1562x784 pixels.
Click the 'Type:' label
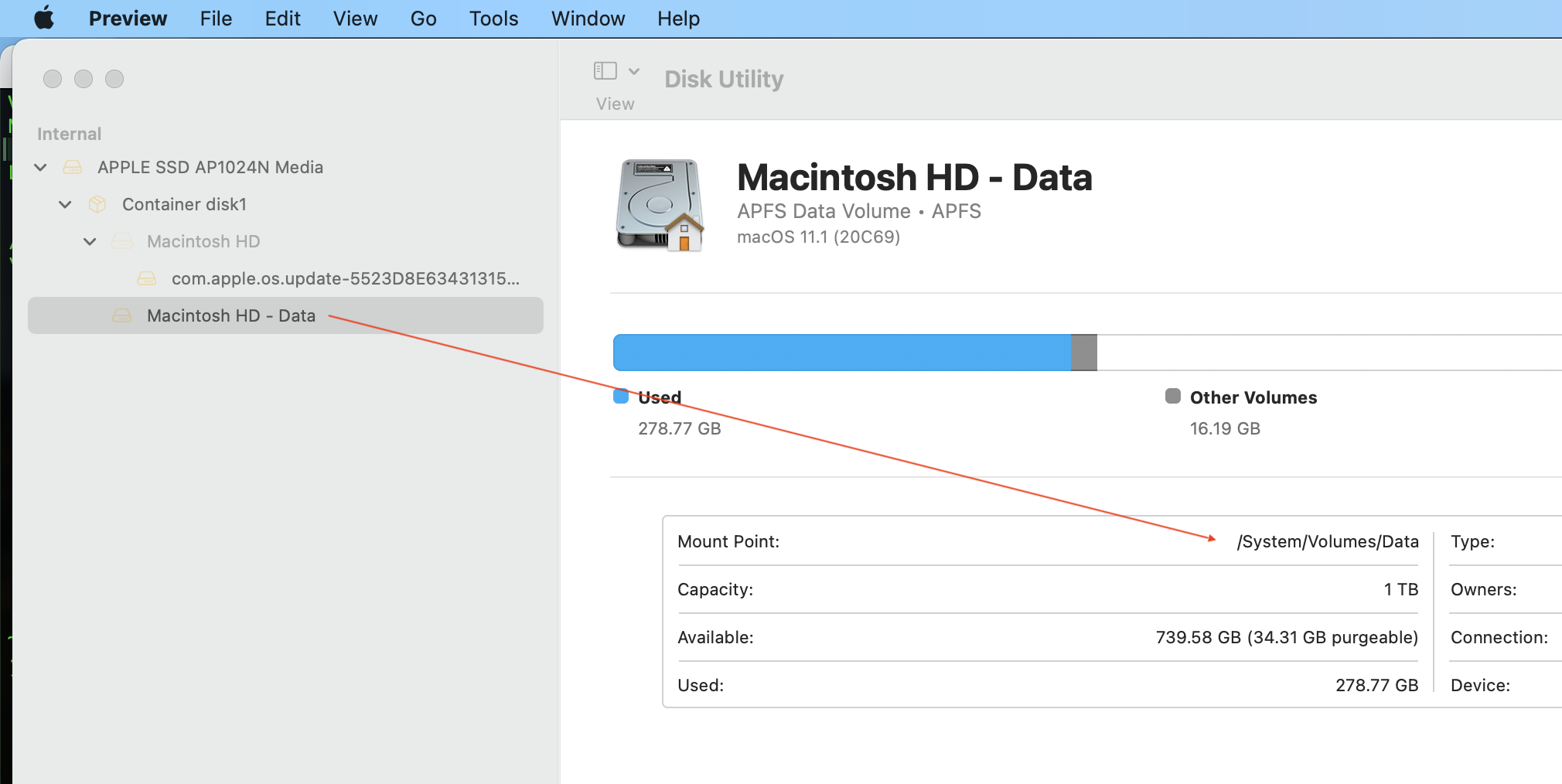tap(1473, 541)
